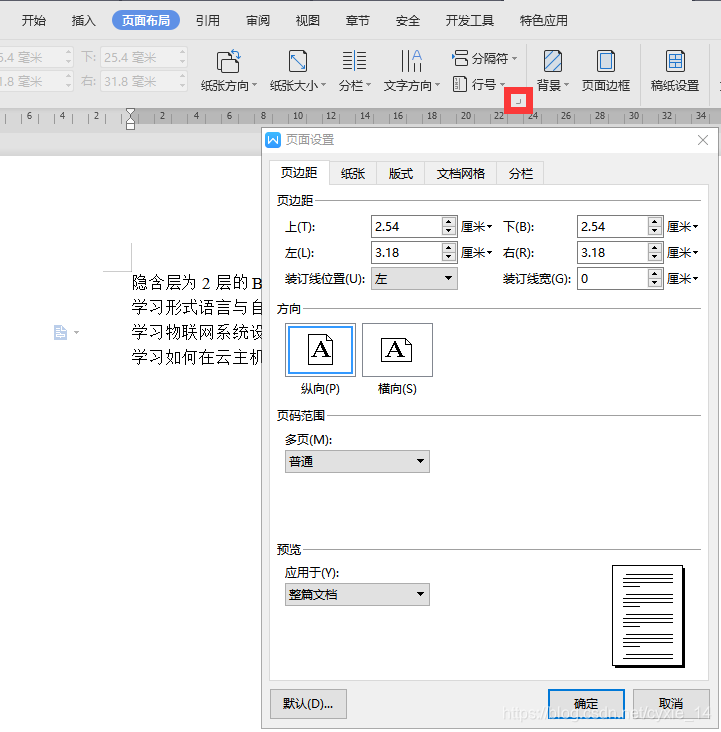Select 横向 landscape orientation
The image size is (721, 732).
click(x=397, y=350)
